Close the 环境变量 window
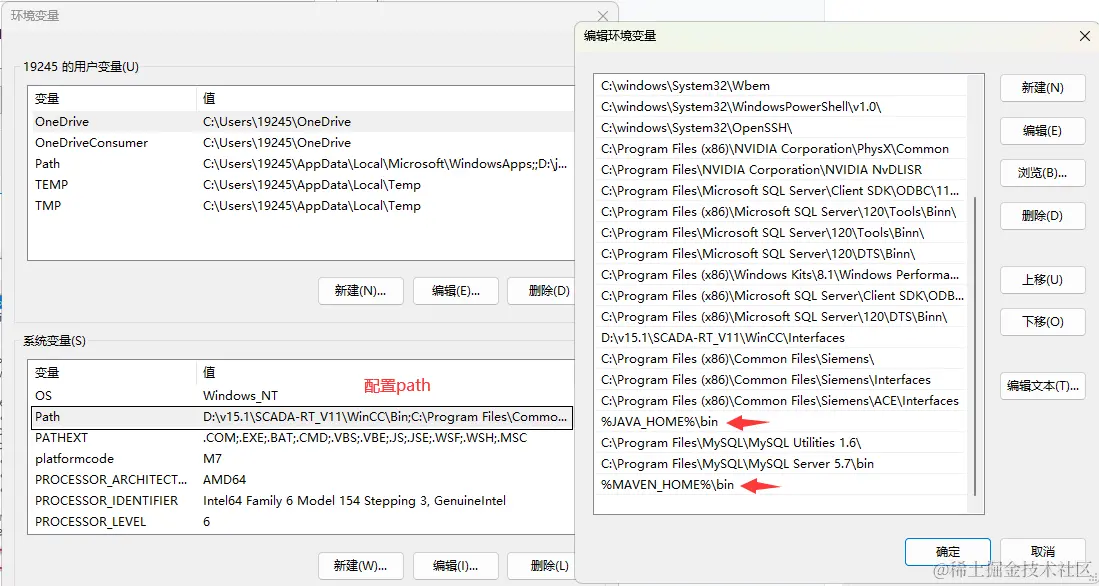 tap(603, 15)
